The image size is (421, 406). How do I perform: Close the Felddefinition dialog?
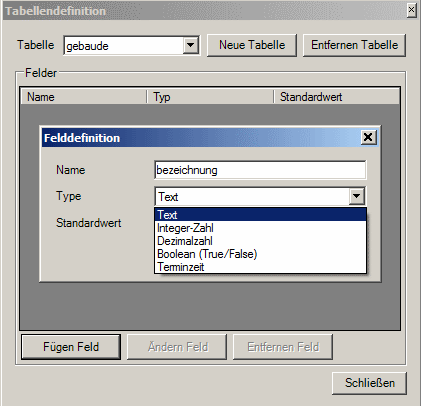pos(368,137)
